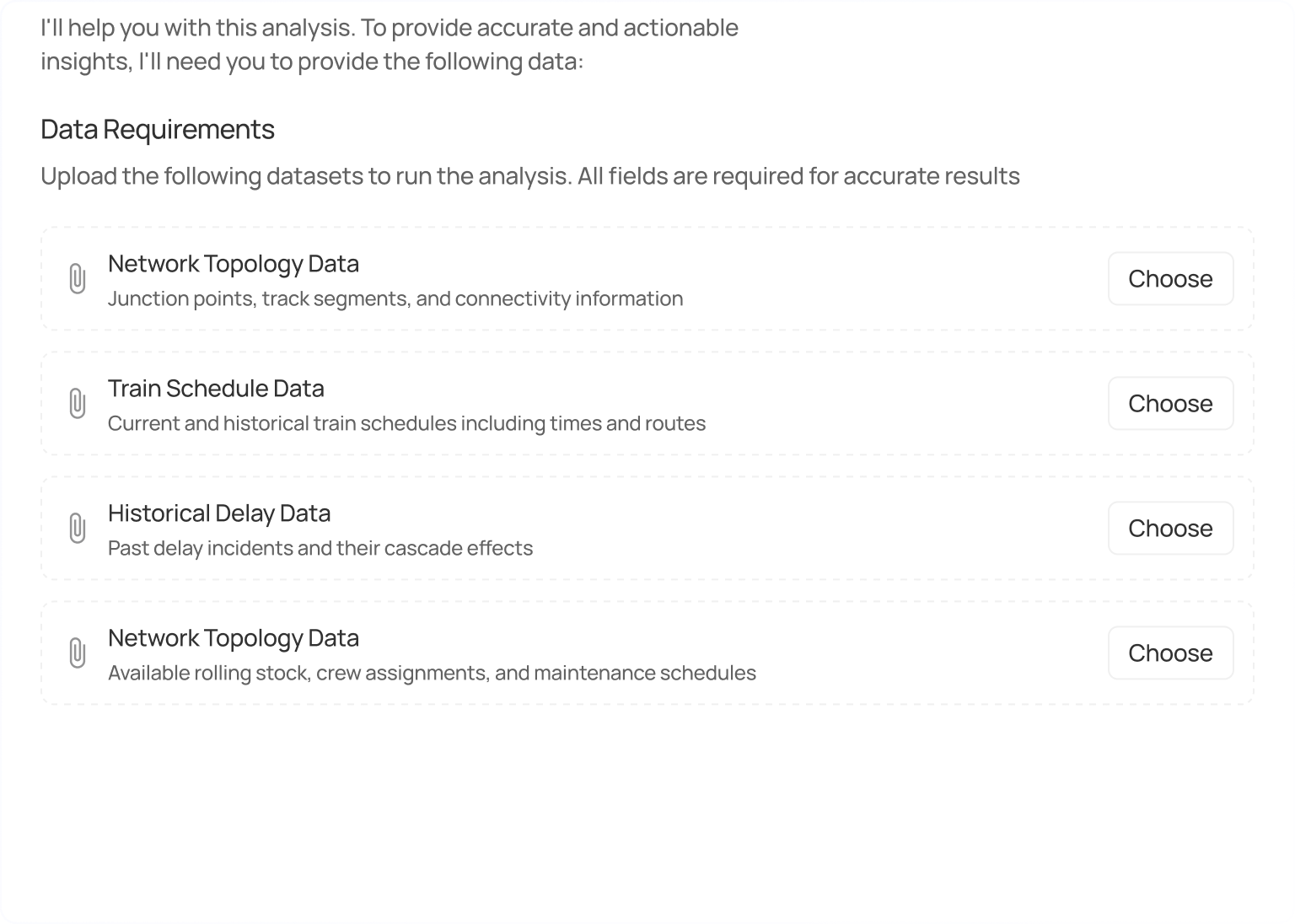Select the Network Topology Data title text
1295x924 pixels.
[x=234, y=264]
